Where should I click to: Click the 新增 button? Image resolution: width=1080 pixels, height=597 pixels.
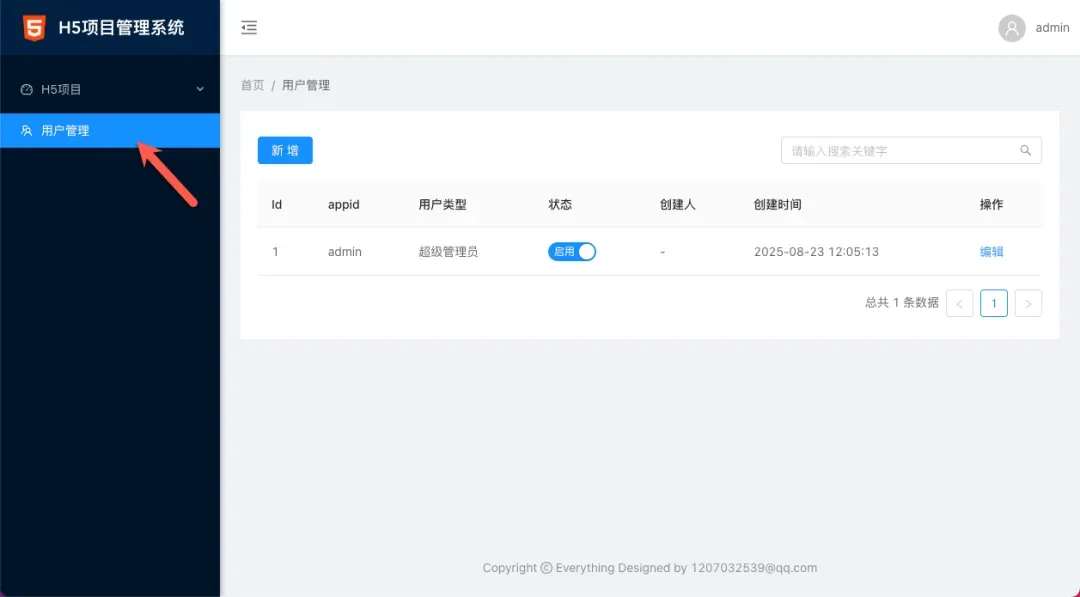[x=285, y=151]
